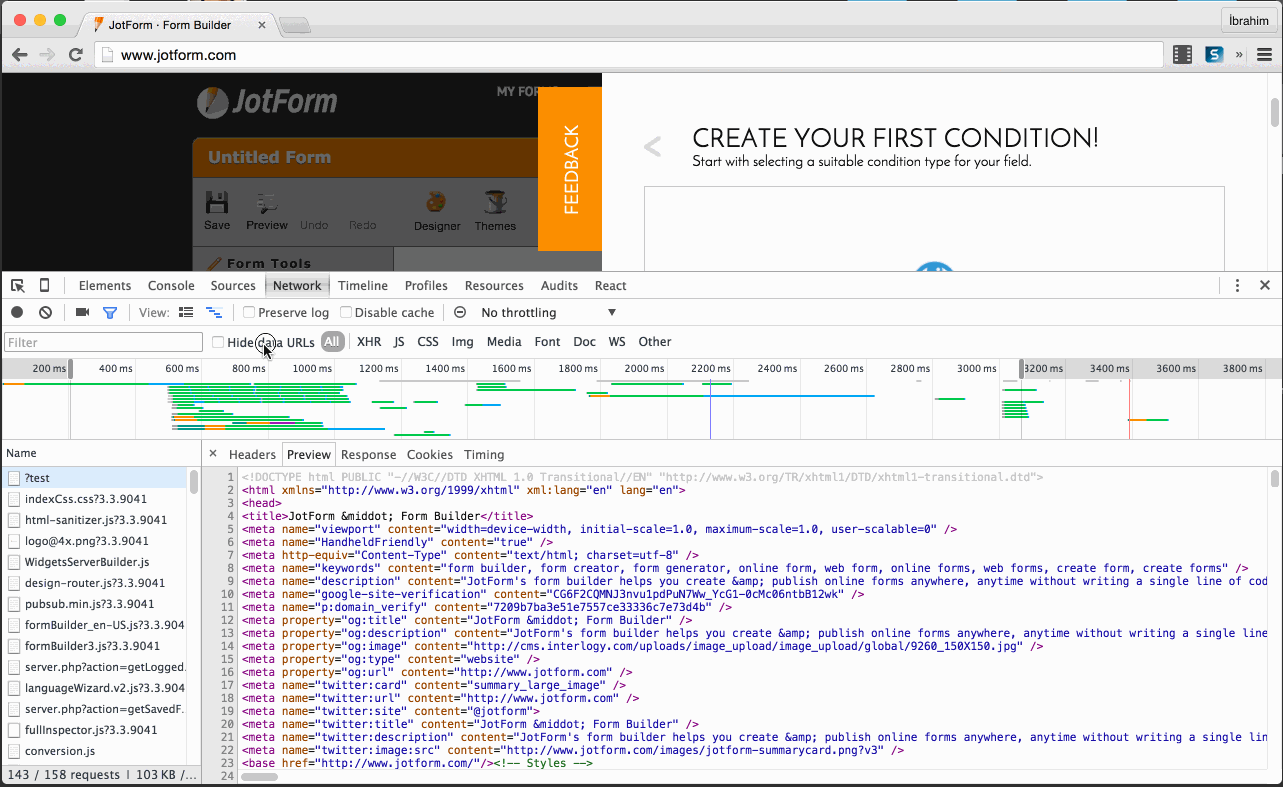The height and width of the screenshot is (787, 1283).
Task: Open the Designer tool in JotForm
Action: click(x=437, y=211)
